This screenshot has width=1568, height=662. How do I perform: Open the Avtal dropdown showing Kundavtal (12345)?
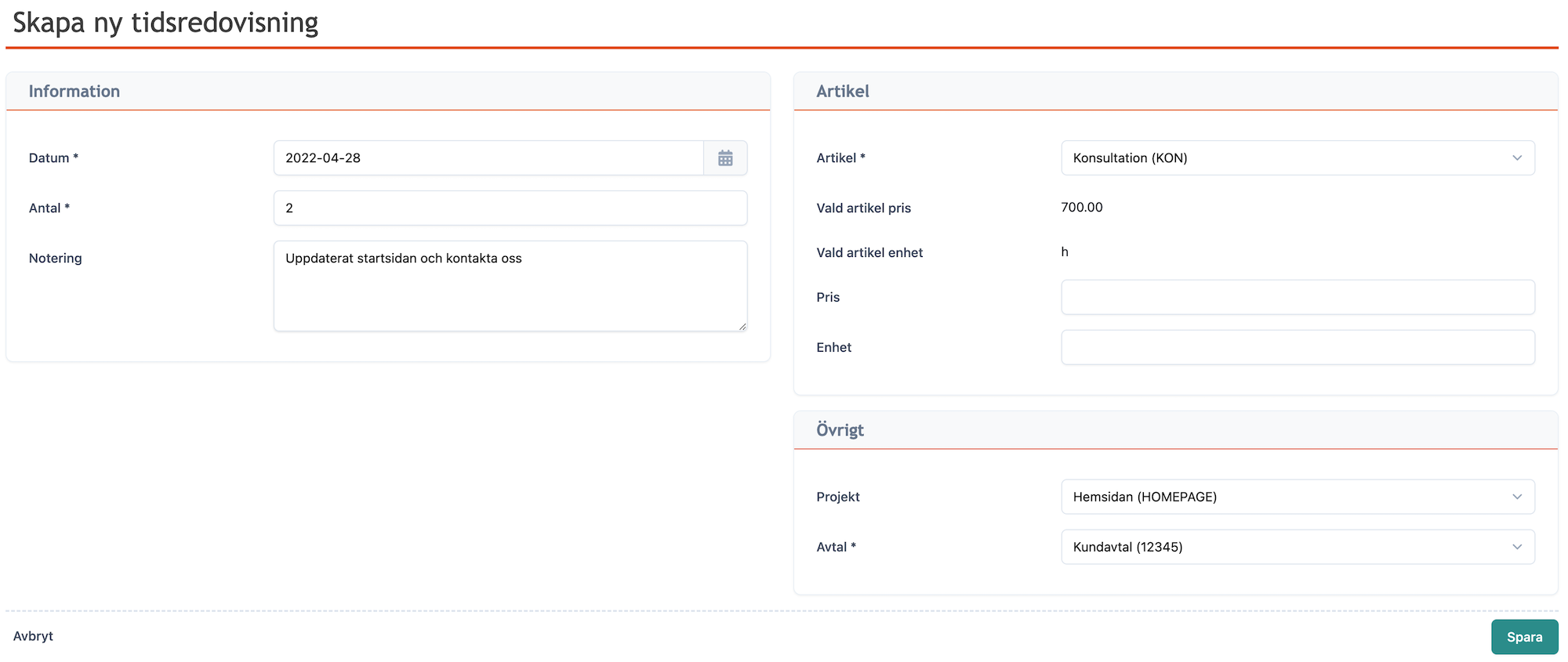click(x=1298, y=547)
